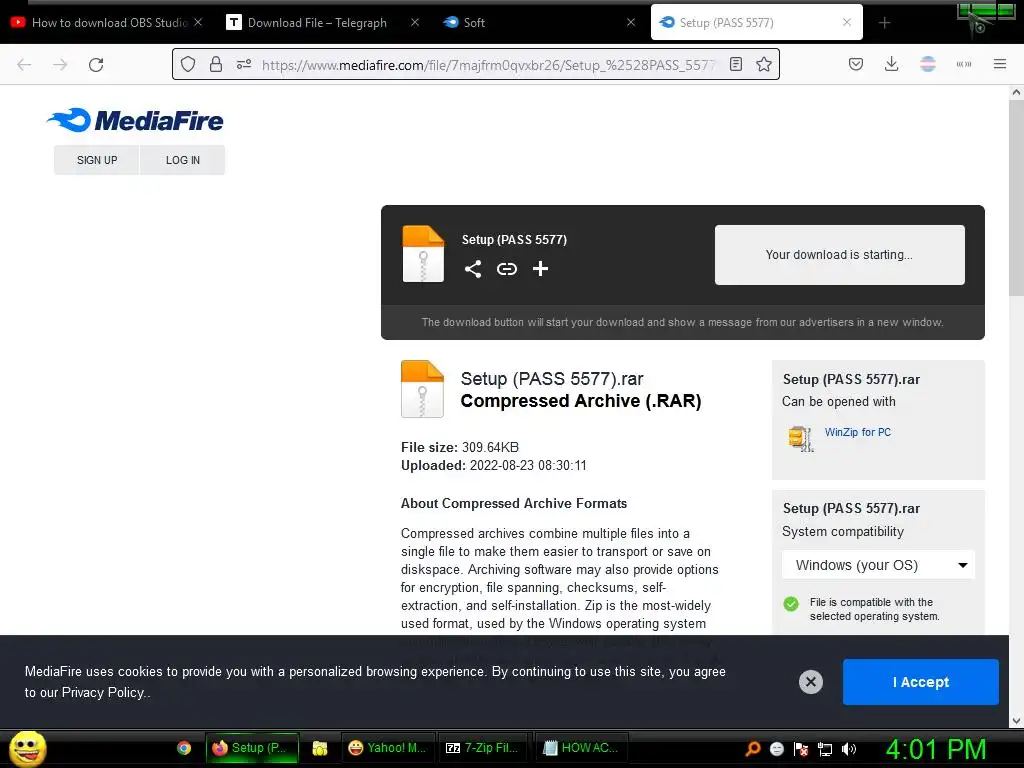Screen dimensions: 1024x768
Task: Click the browser forward arrow
Action: click(x=60, y=65)
